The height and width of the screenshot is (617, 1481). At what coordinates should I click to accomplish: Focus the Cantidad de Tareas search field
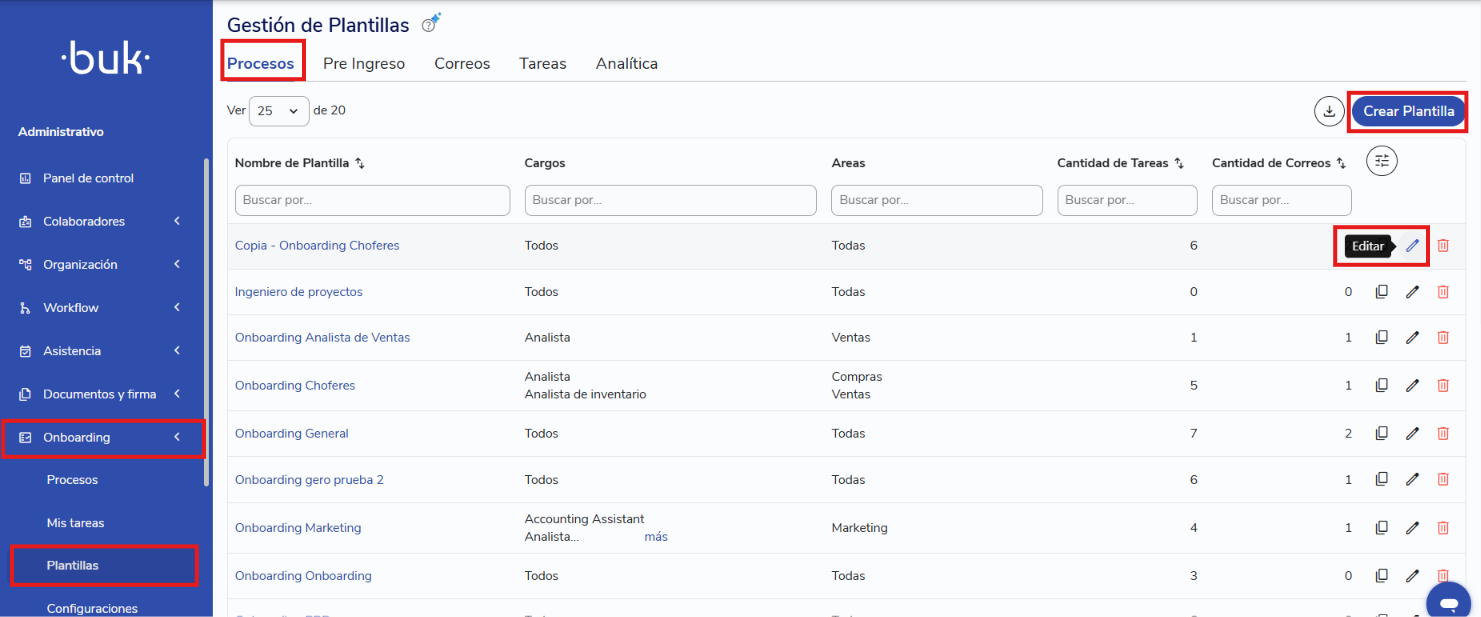1127,200
